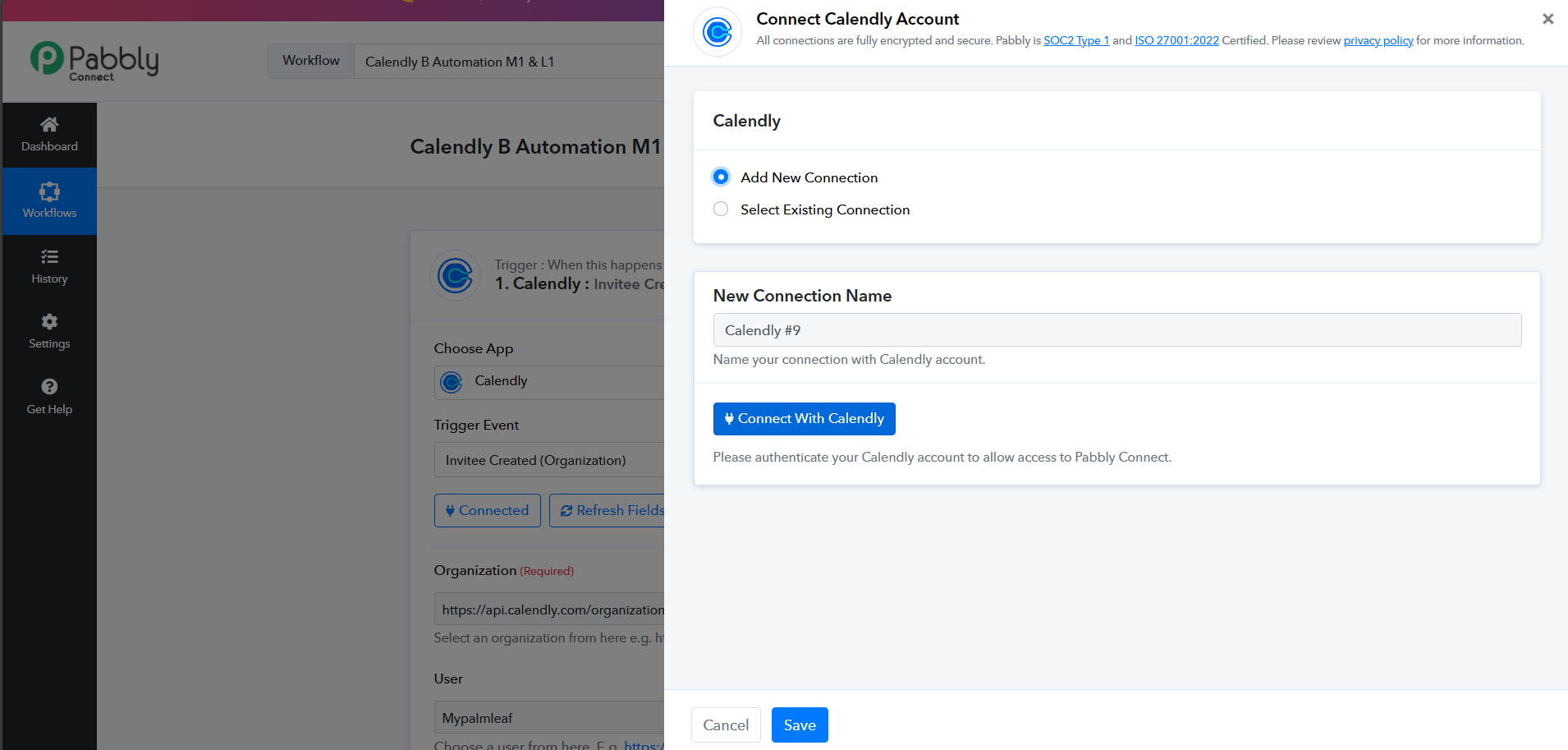This screenshot has width=1568, height=750.
Task: Open History in the sidebar
Action: [x=49, y=267]
